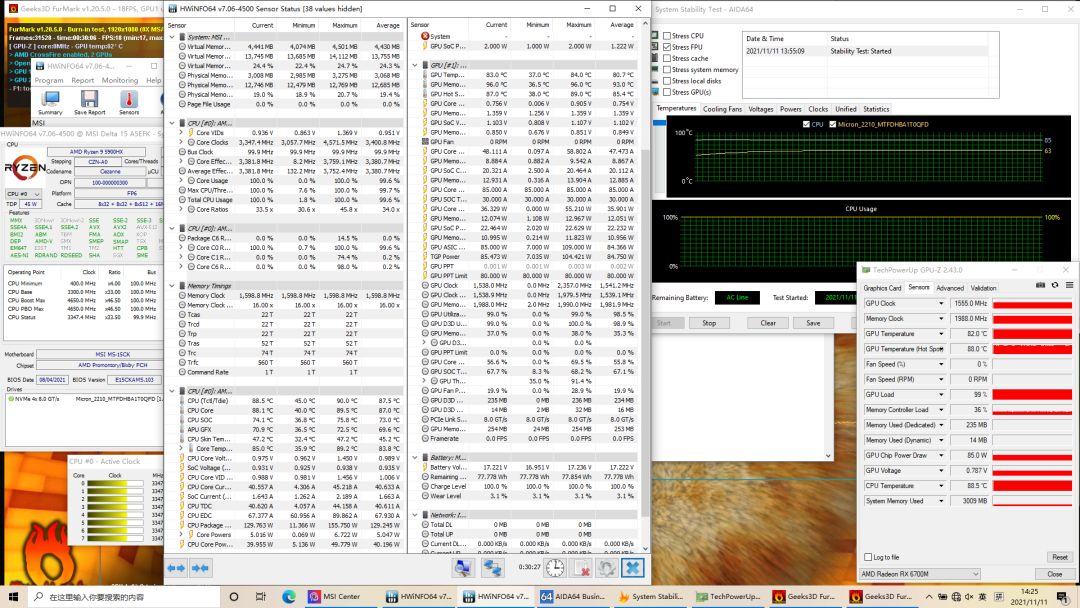Click Stop button in stability test
Screen dimensions: 1080x608
709,323
